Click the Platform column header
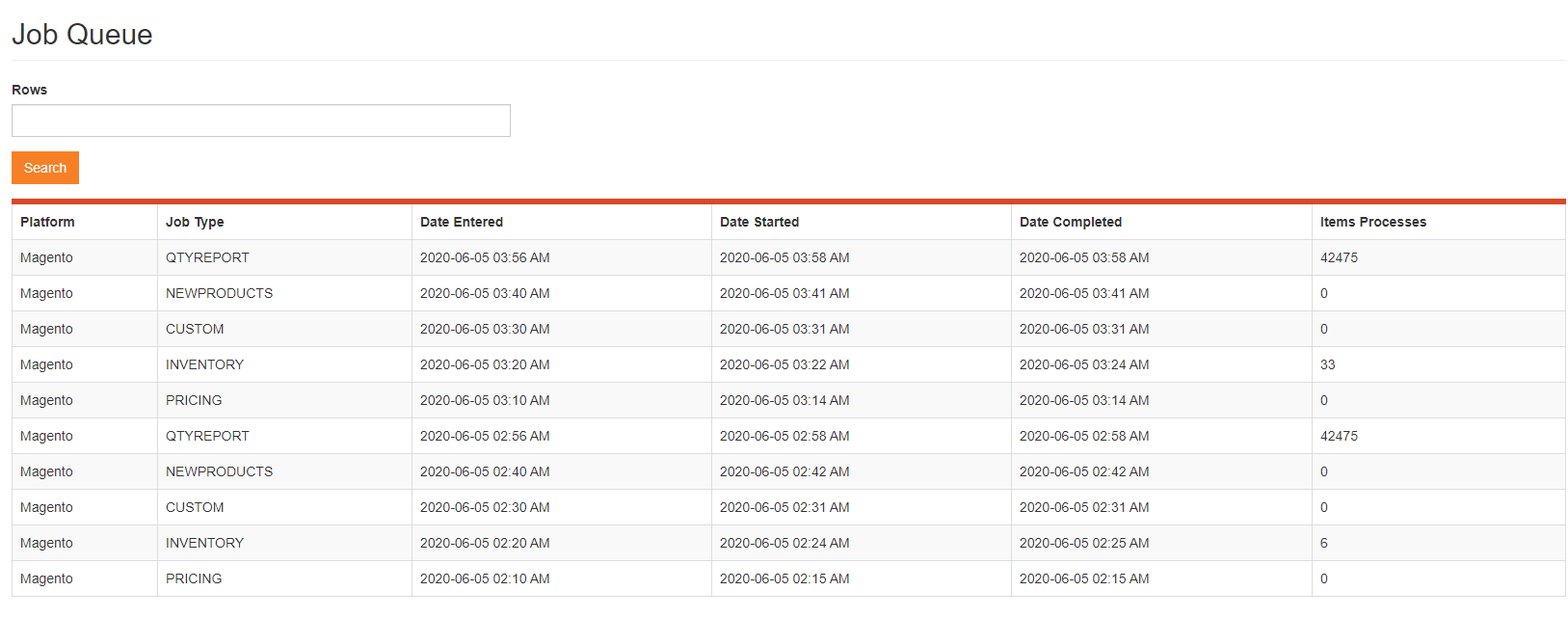1568x618 pixels. tap(47, 222)
